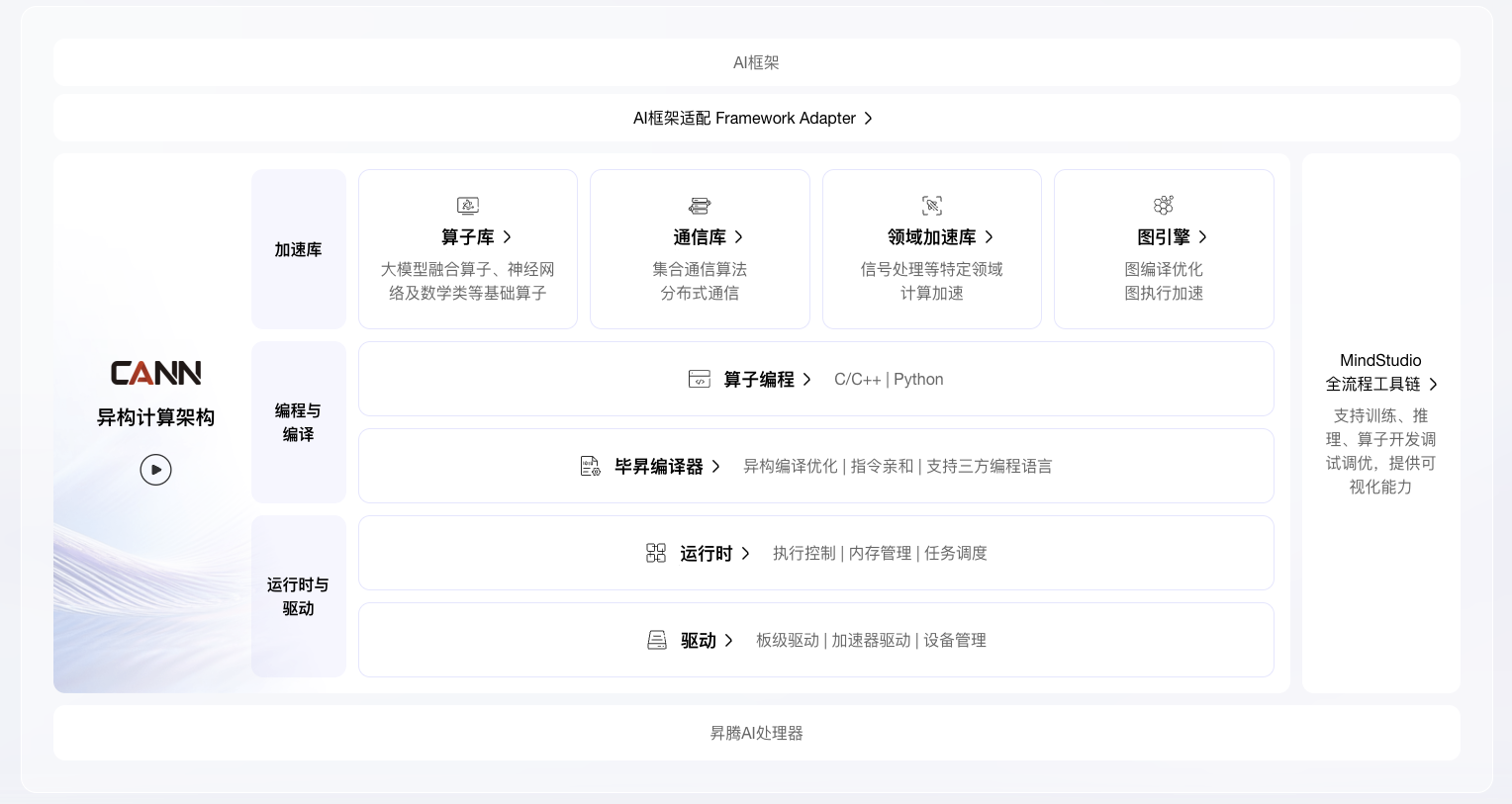
Task: Click the CANN logo
Action: (x=155, y=373)
